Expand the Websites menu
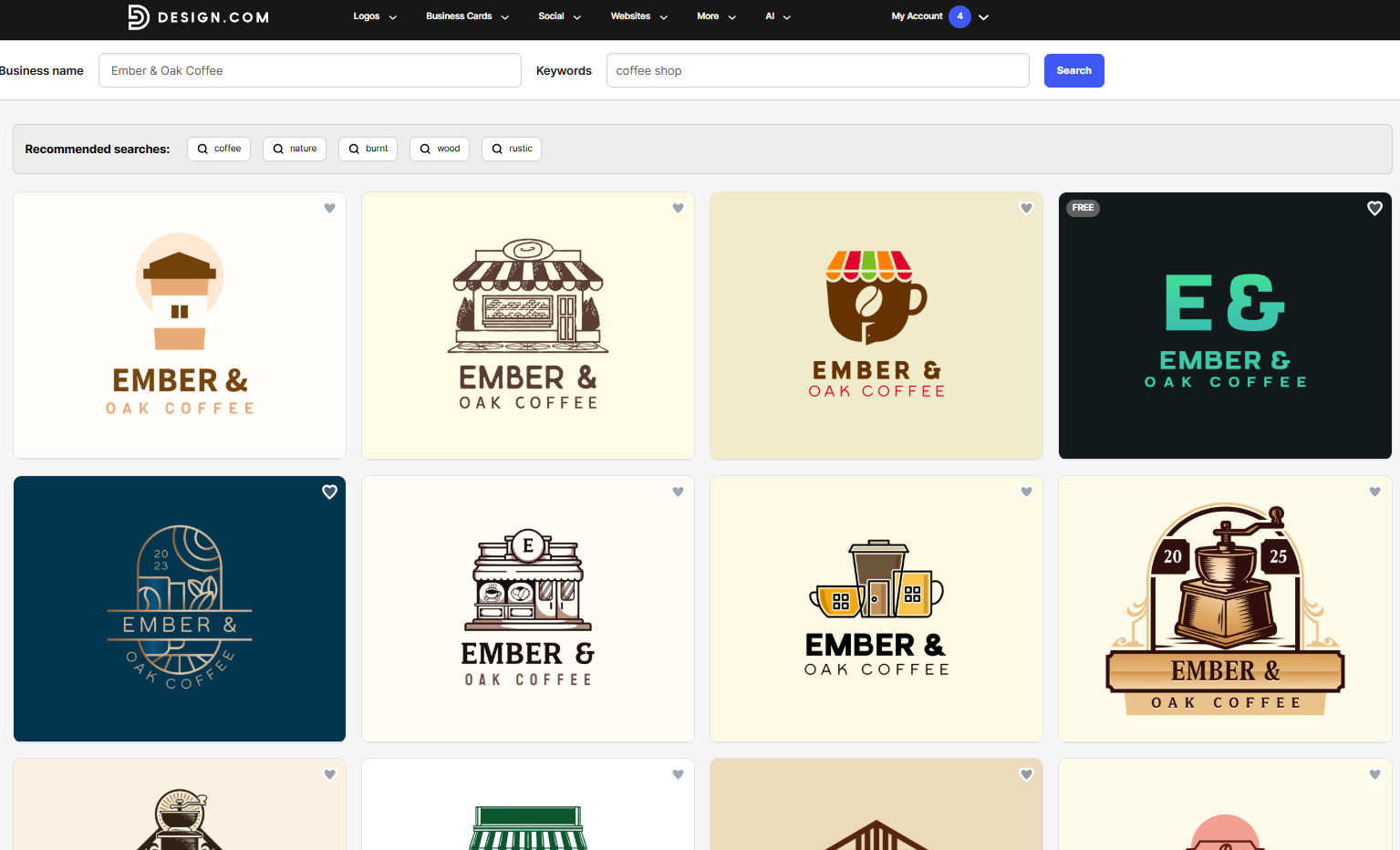 639,16
